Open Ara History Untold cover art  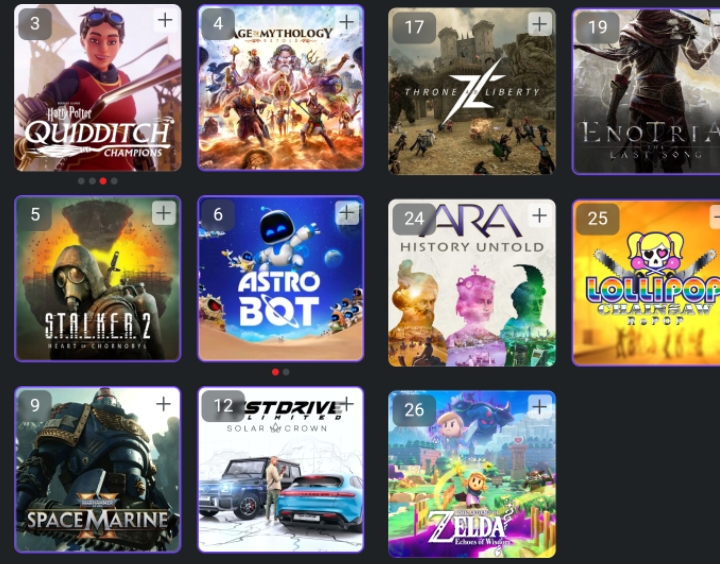pyautogui.click(x=472, y=283)
